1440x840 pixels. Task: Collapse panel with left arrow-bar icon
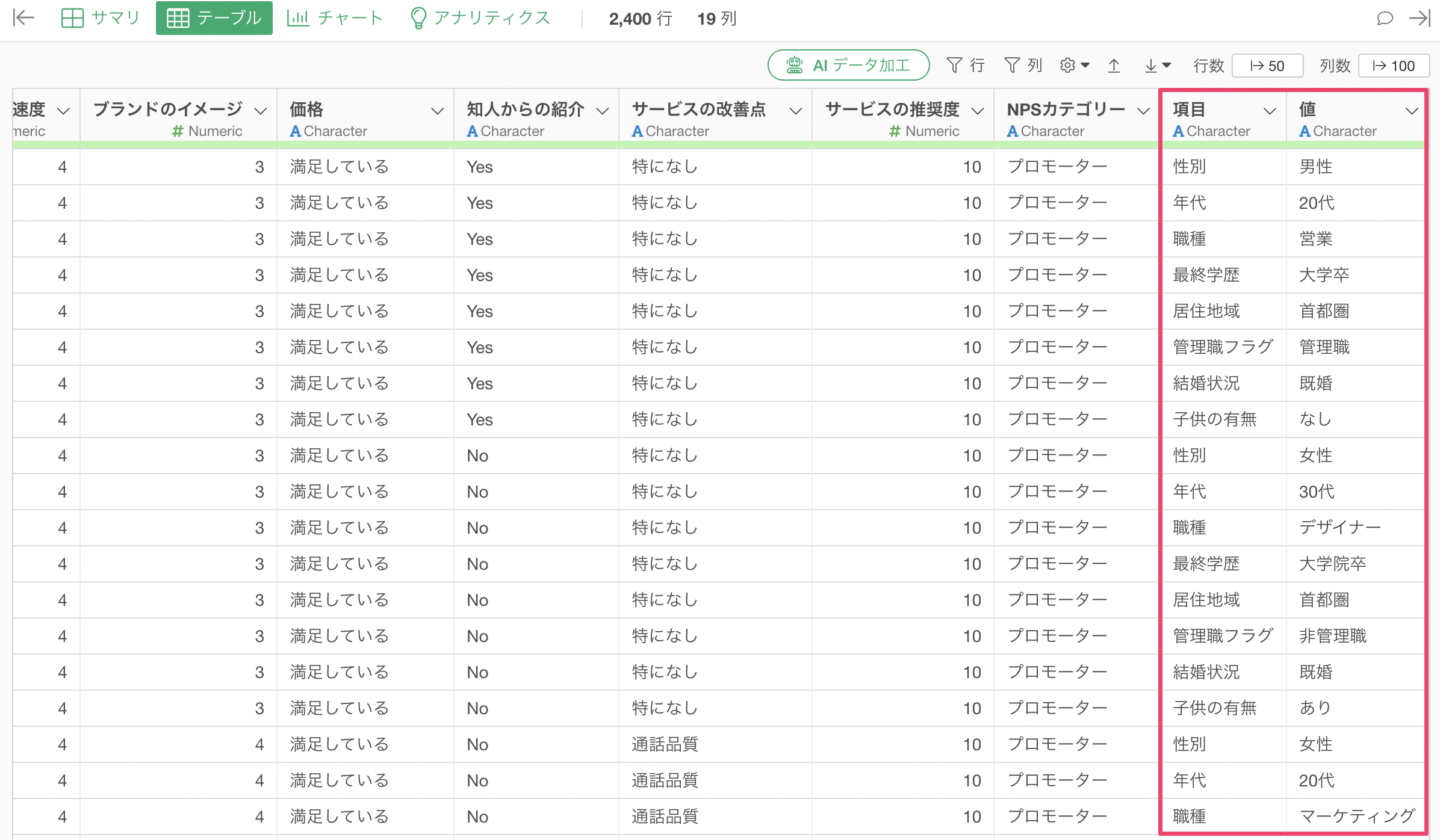(x=23, y=18)
